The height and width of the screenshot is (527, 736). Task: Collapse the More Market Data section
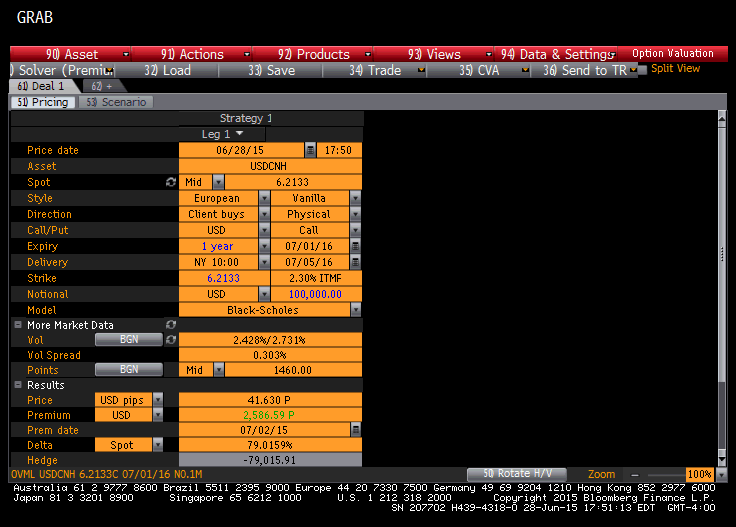(x=18, y=325)
